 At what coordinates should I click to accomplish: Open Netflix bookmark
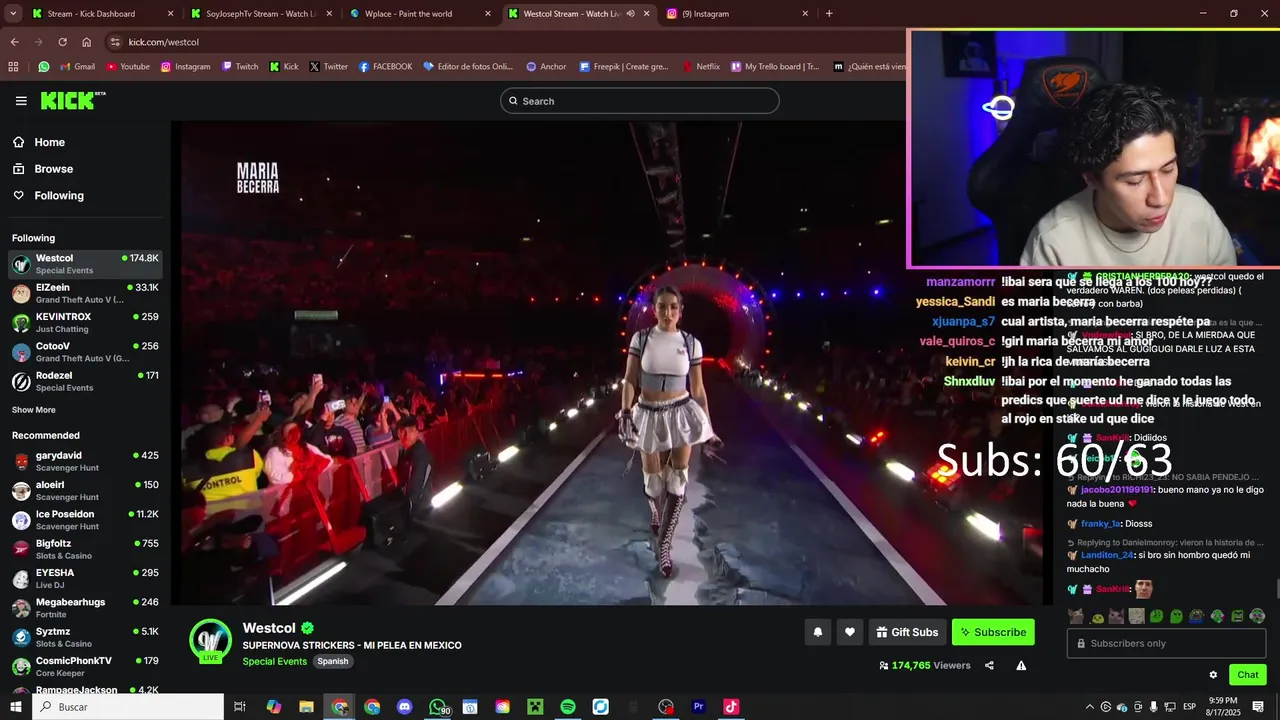(700, 67)
